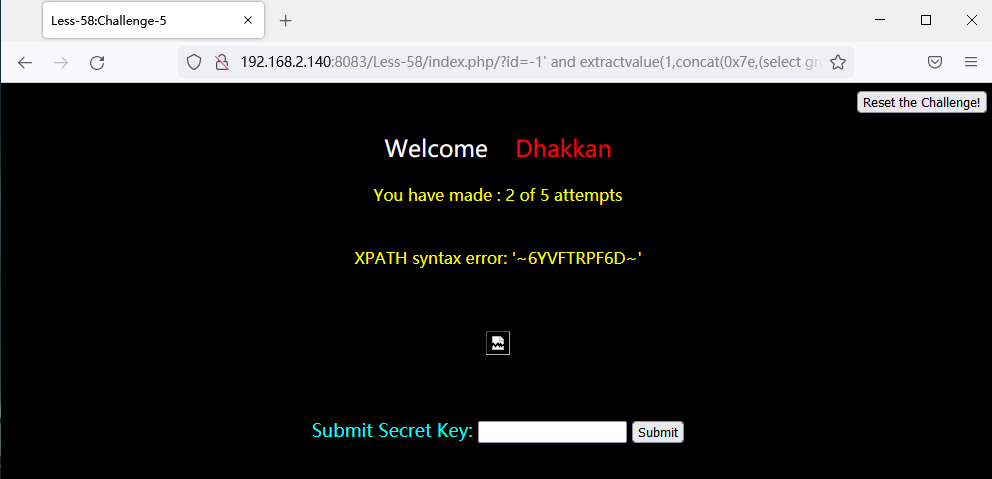This screenshot has height=479, width=992.
Task: Click the Submit button
Action: click(x=658, y=432)
